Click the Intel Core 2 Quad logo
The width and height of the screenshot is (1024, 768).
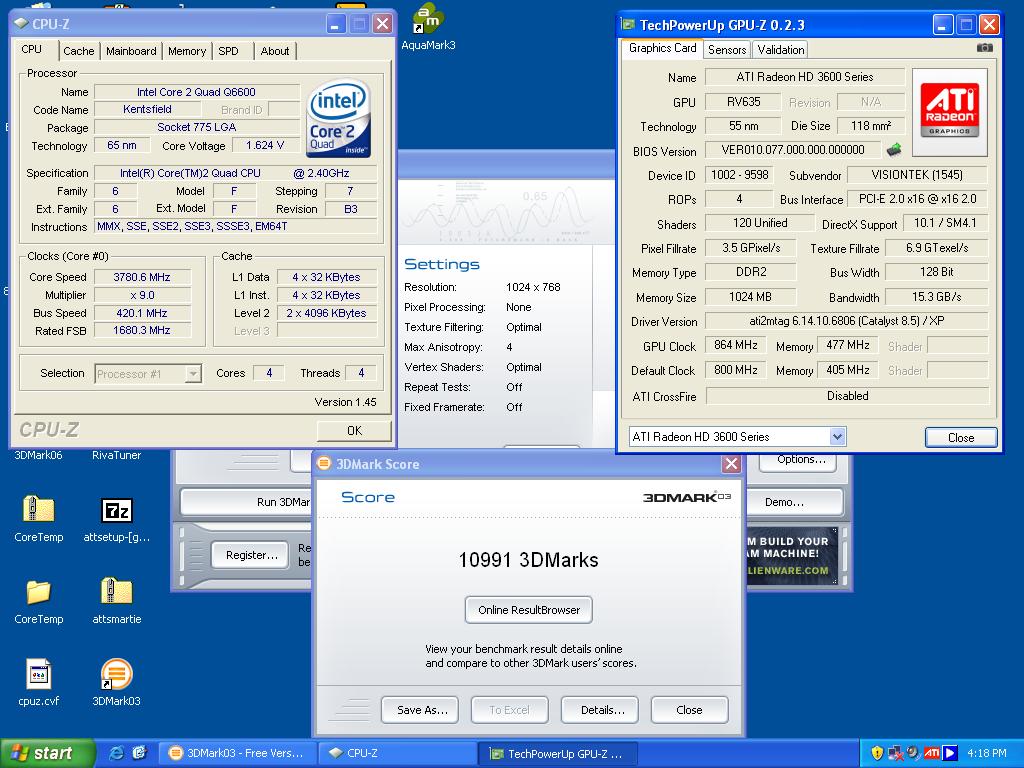pyautogui.click(x=338, y=118)
